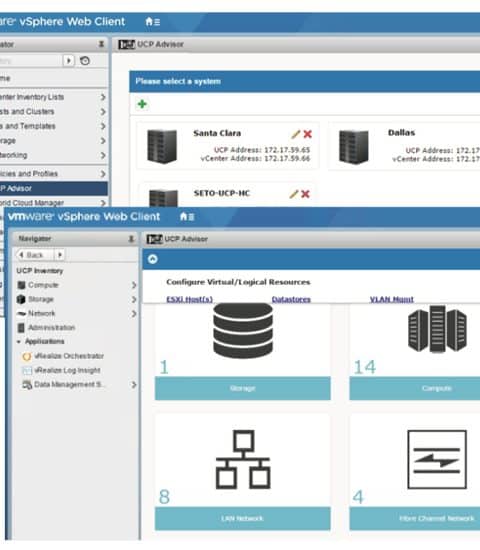Screen dimensions: 480x550
Task: Select Storage in UCP Inventory
Action: point(41,299)
